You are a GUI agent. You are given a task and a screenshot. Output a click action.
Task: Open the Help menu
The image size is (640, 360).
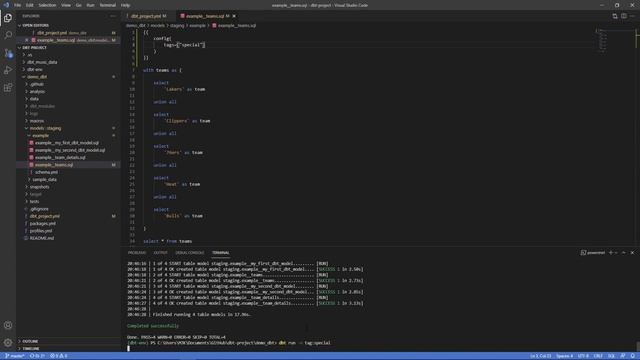click(125, 5)
